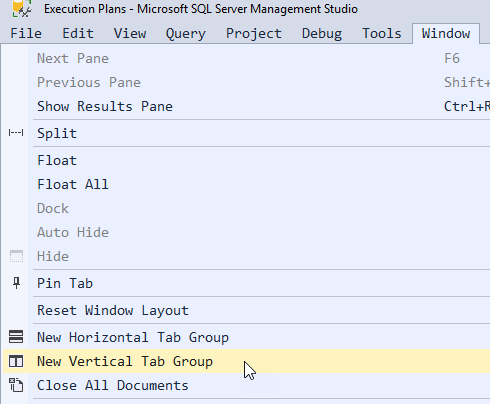Click the Split icon in Window menu

click(x=16, y=133)
